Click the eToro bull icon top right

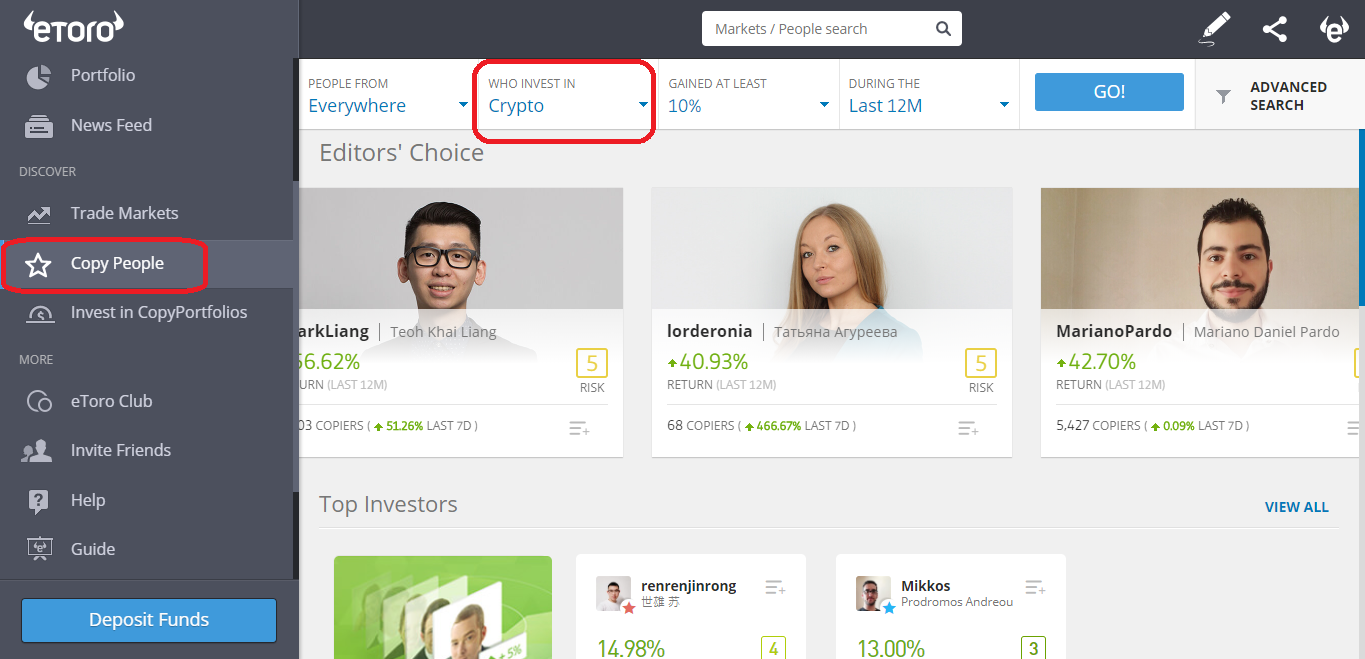click(x=1334, y=29)
